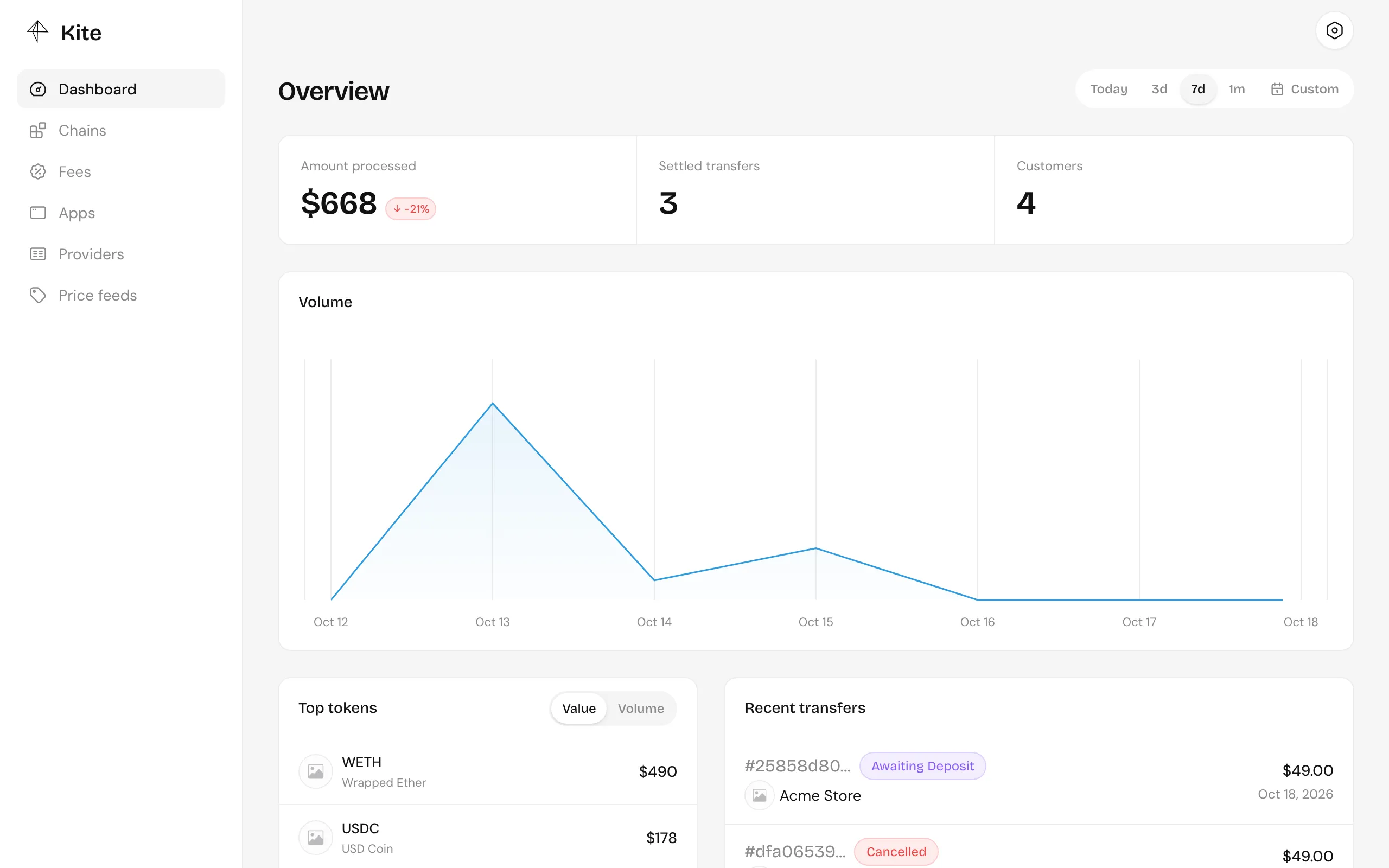Image resolution: width=1389 pixels, height=868 pixels.
Task: Click the Fees percent badge icon
Action: 38,171
